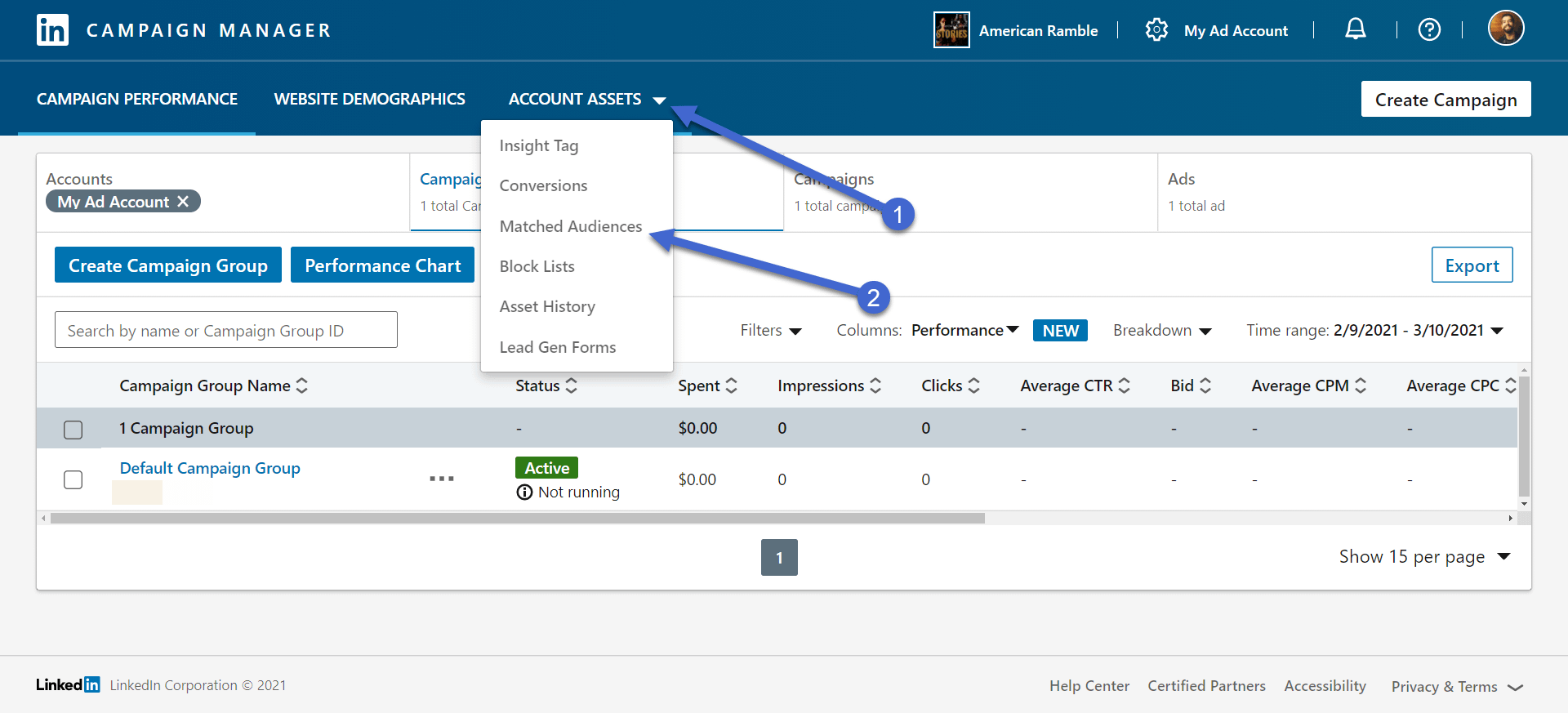This screenshot has width=1568, height=713.
Task: Click the vertical table scrollbar
Action: (1524, 436)
